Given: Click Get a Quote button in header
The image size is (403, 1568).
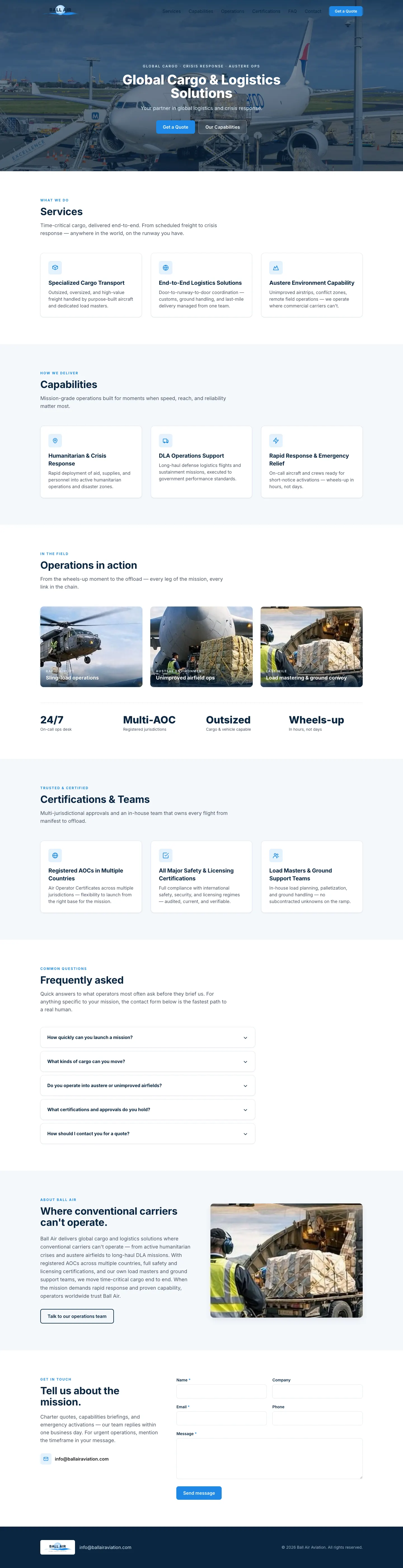Looking at the screenshot, I should 346,11.
